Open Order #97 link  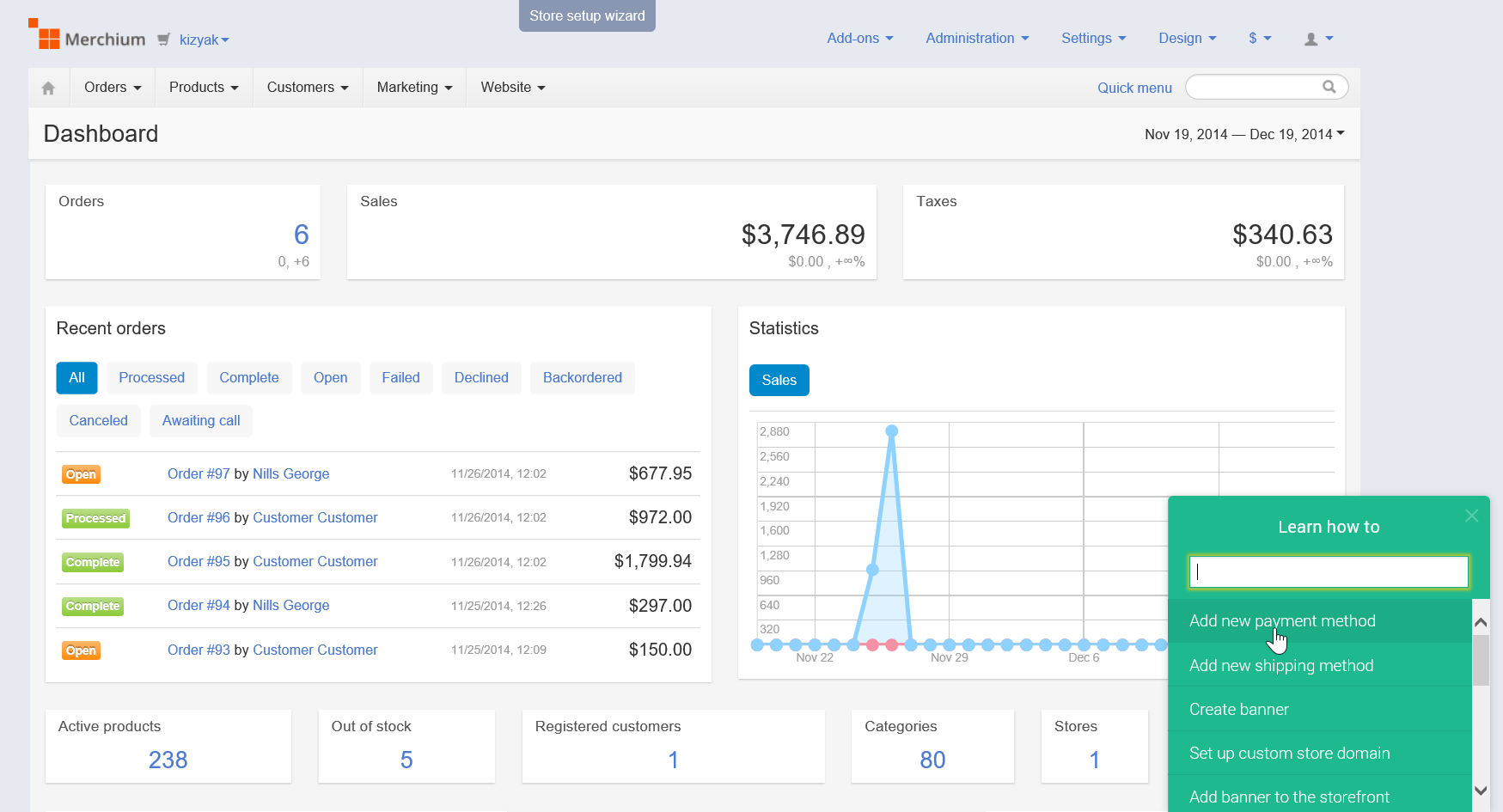click(x=199, y=474)
